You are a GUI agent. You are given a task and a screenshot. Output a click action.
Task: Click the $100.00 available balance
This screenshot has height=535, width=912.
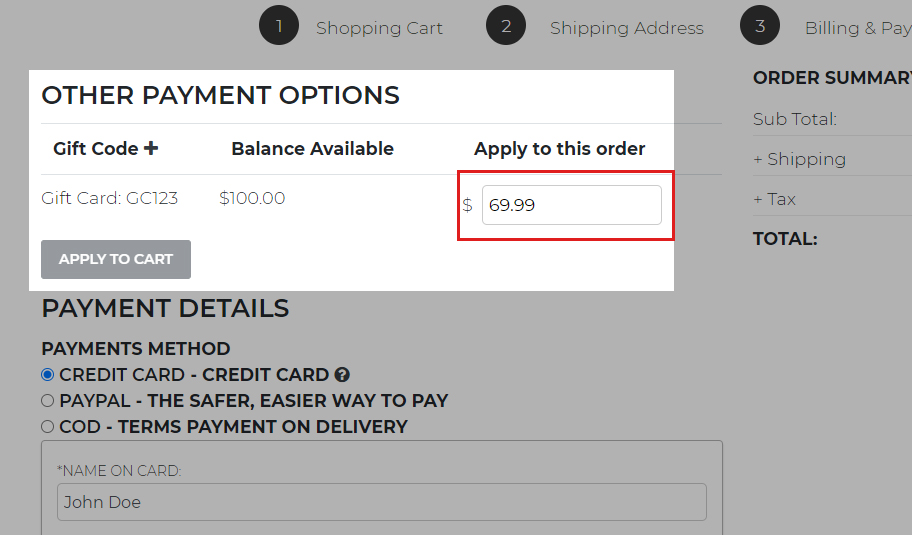pos(252,198)
